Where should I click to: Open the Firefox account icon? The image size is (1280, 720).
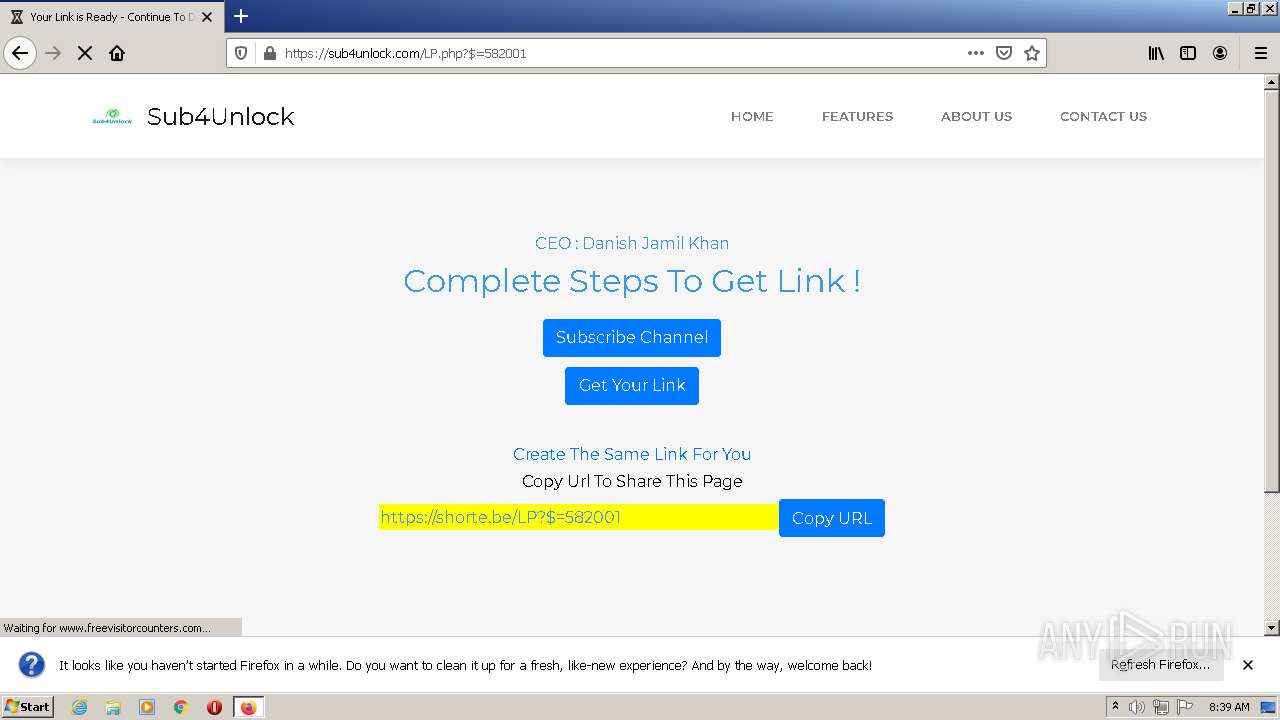(1220, 53)
